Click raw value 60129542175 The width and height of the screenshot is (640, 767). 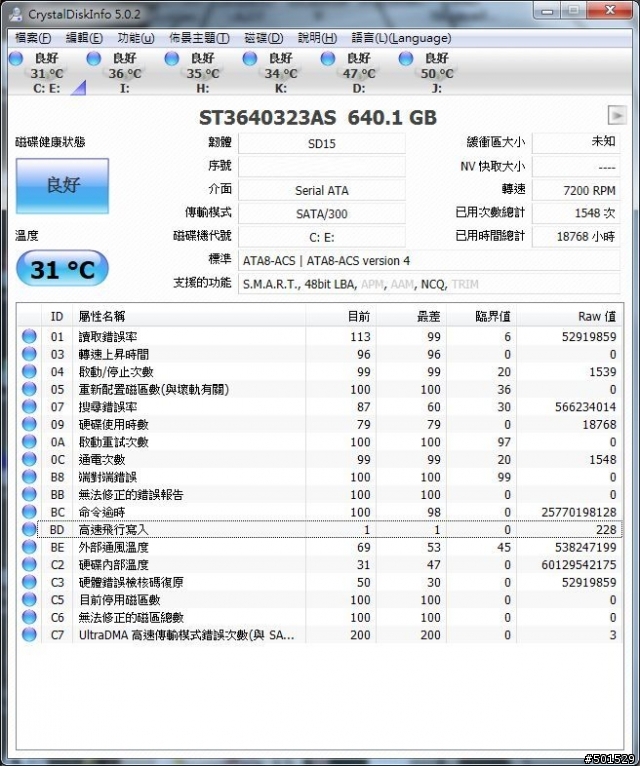click(x=578, y=565)
